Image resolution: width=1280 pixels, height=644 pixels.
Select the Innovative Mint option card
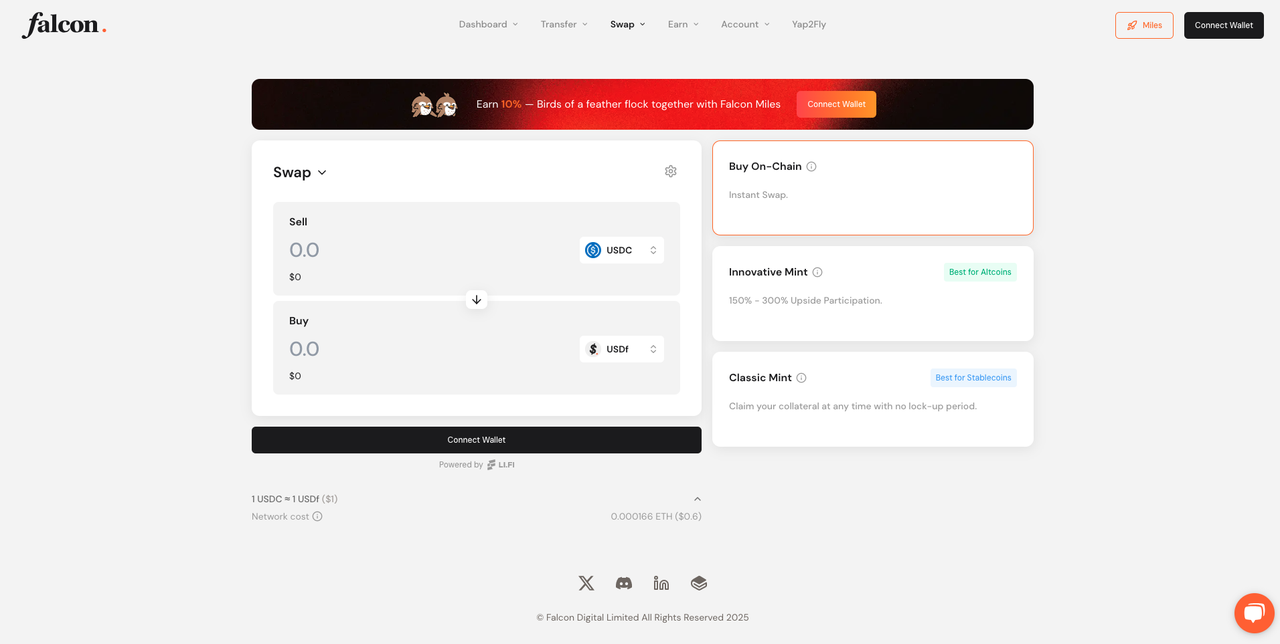coord(872,293)
